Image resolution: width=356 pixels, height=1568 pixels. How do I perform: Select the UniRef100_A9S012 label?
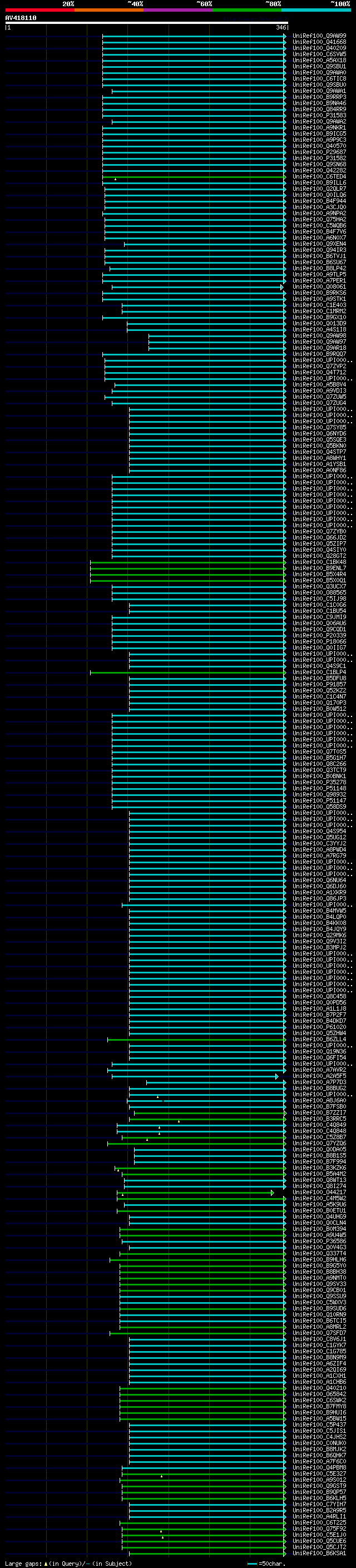[x=319, y=1479]
